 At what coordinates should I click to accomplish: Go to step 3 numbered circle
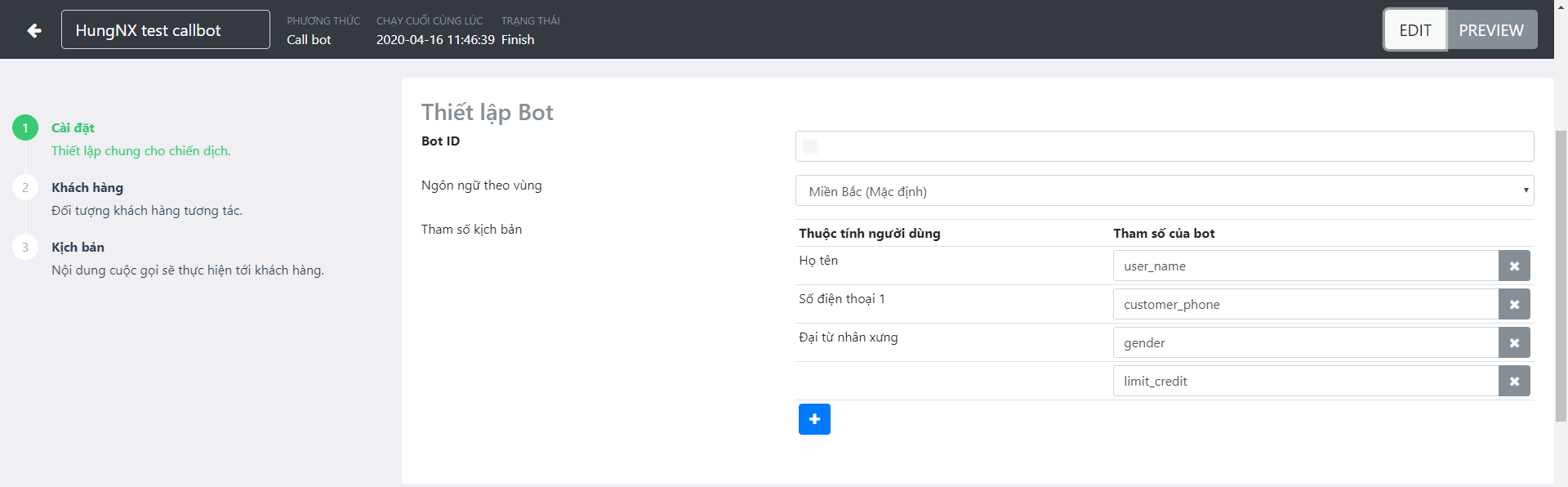pyautogui.click(x=25, y=247)
